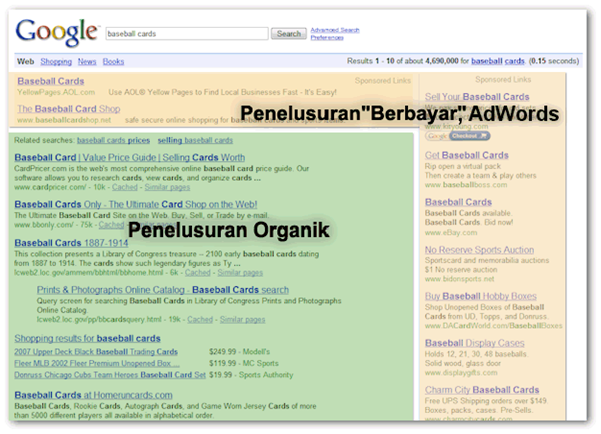Open Charm City Baseball Cards ad
601x434 pixels.
pos(482,390)
